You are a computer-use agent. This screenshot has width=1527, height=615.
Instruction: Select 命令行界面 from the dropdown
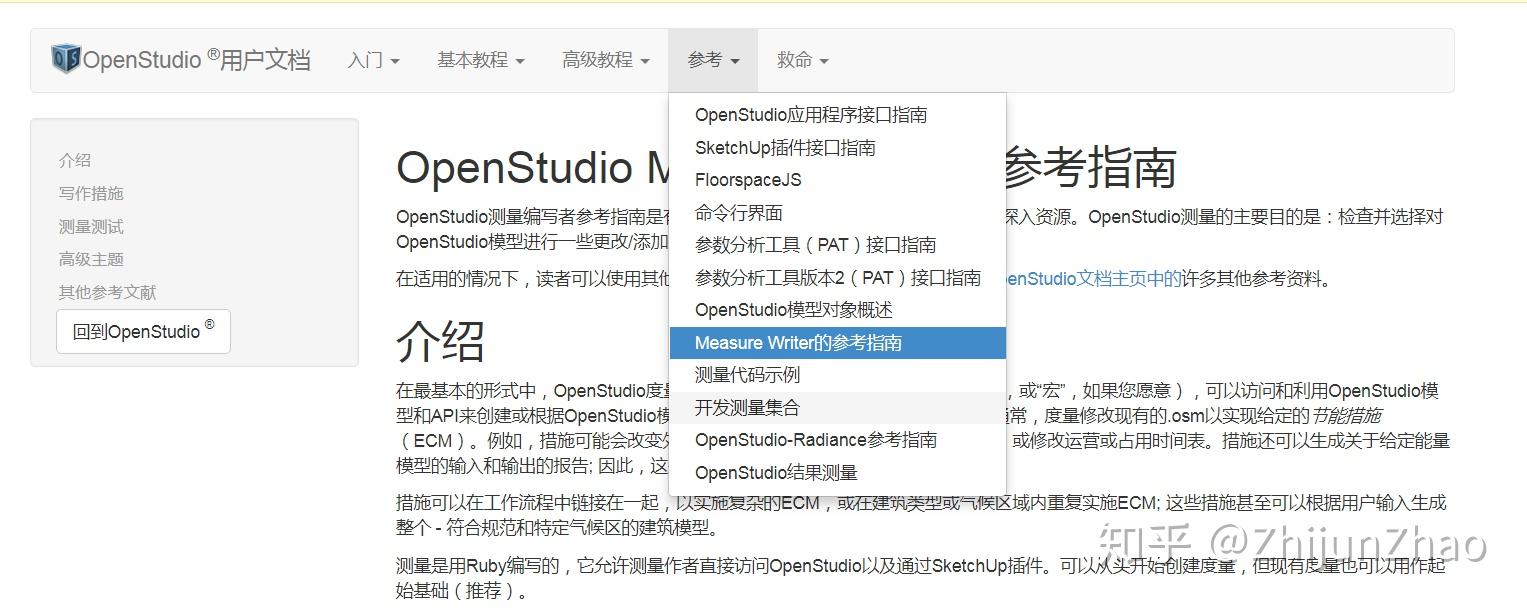click(x=737, y=212)
